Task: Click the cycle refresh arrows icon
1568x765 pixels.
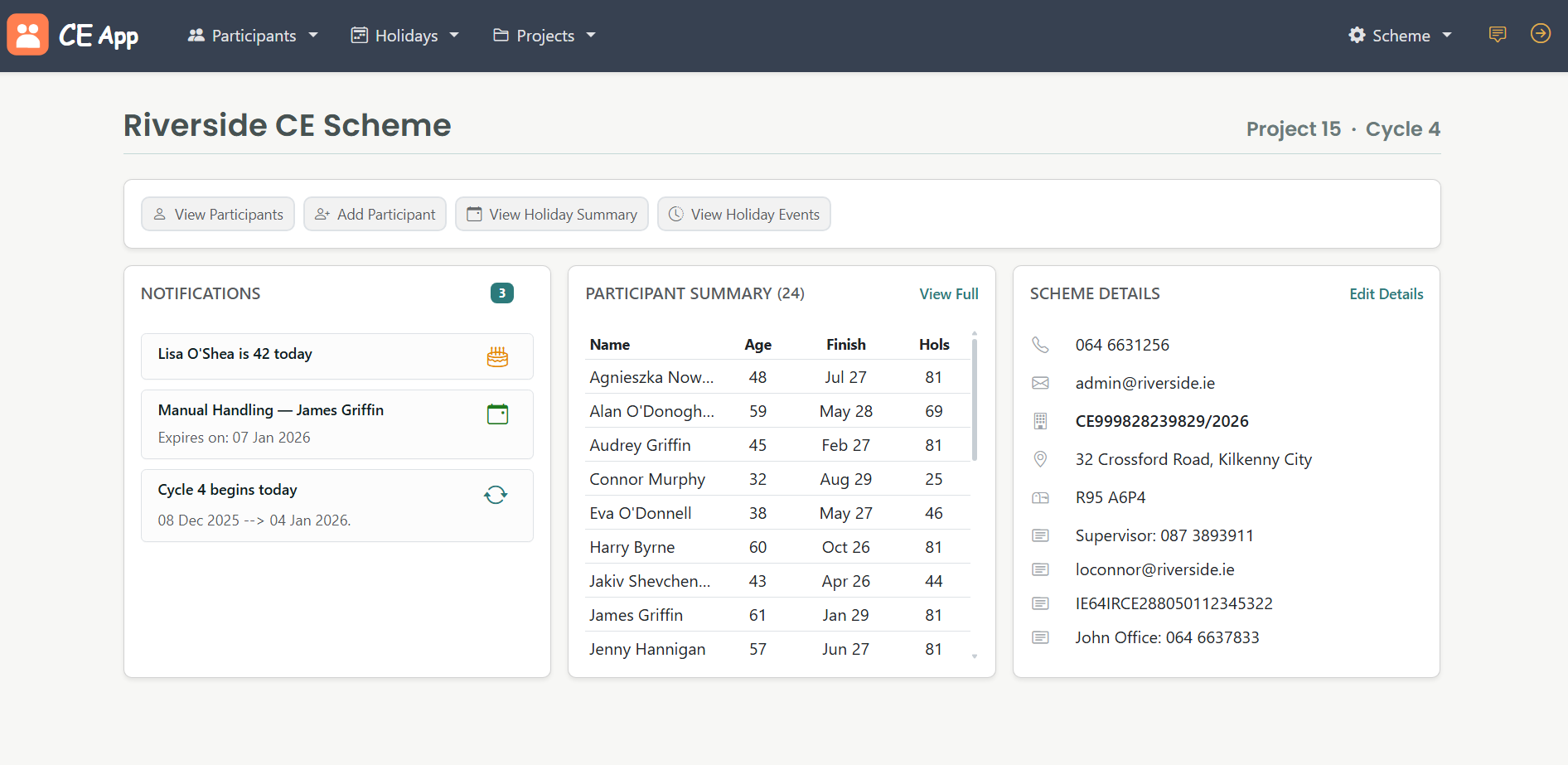Action: point(496,496)
